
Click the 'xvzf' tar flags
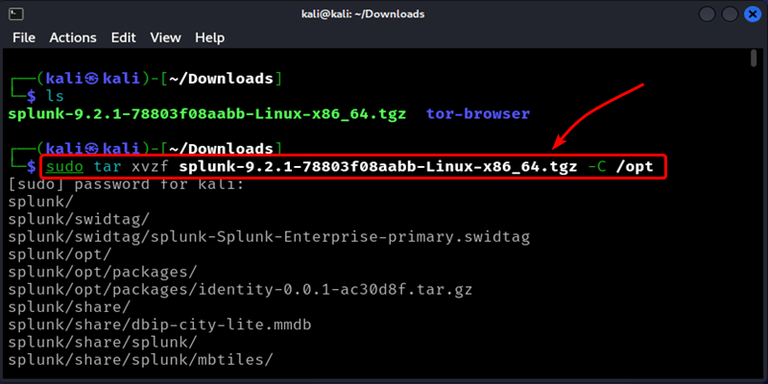(x=150, y=167)
